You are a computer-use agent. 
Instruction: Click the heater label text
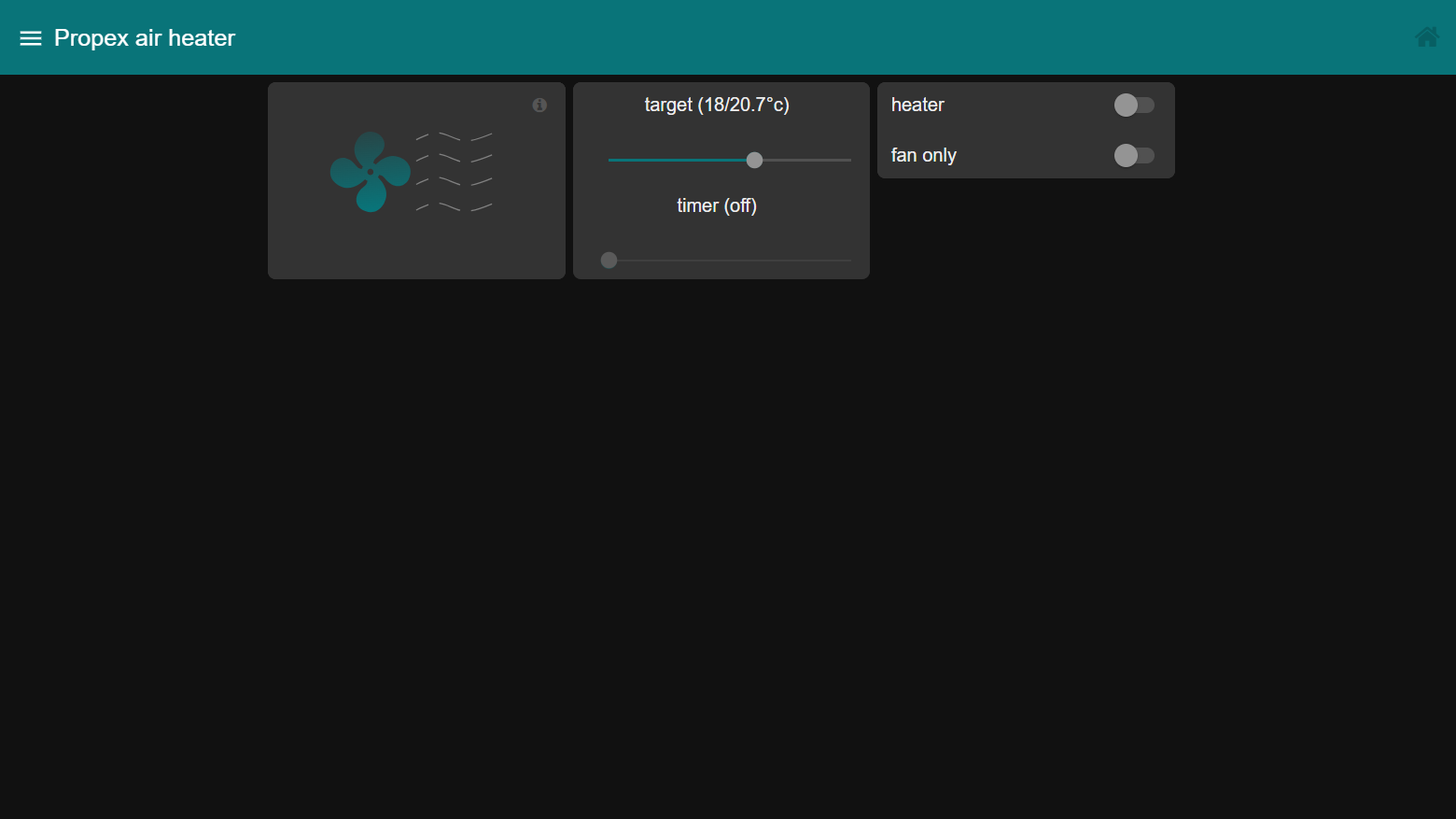point(917,105)
